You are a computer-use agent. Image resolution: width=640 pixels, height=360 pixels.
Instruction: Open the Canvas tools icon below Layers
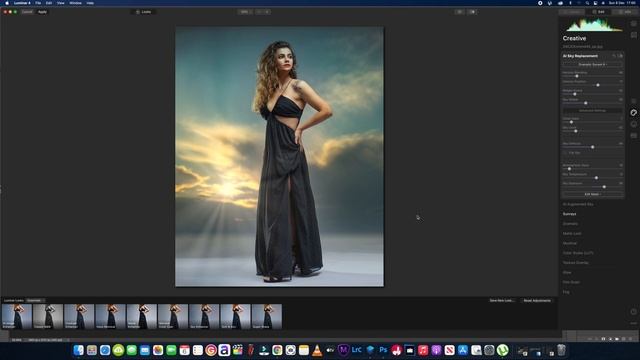click(633, 35)
